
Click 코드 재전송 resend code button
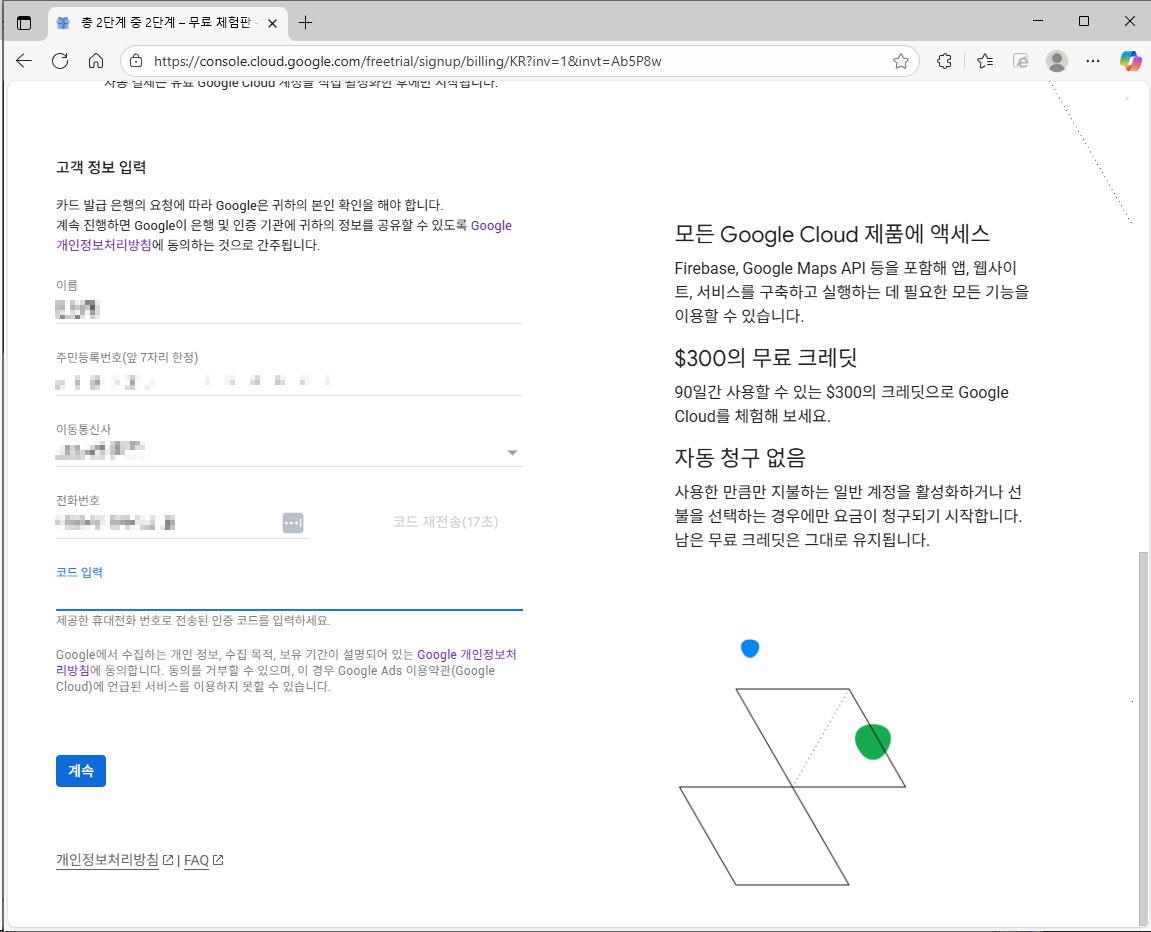click(x=446, y=522)
